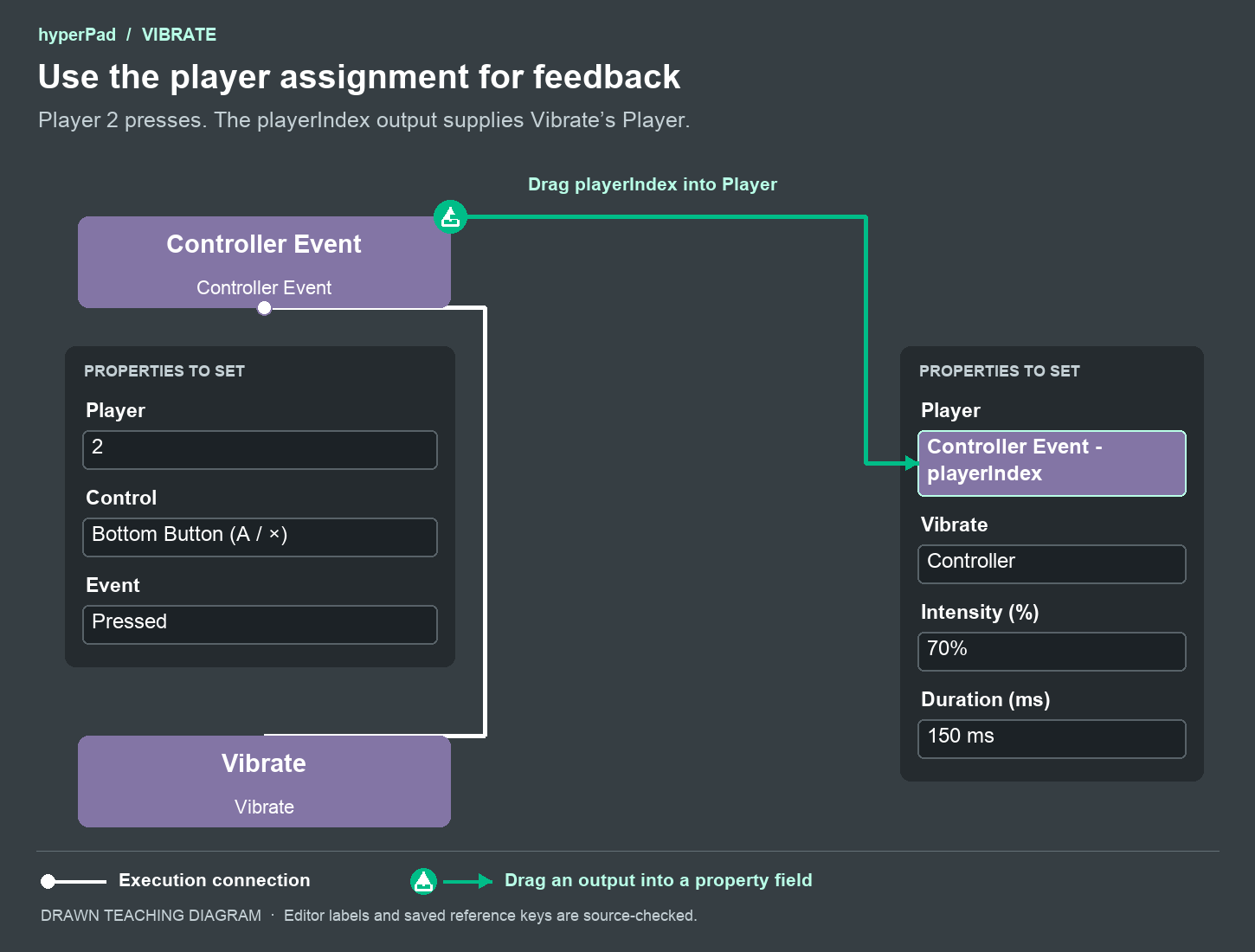This screenshot has width=1255, height=952.
Task: Click the 'Event' property label
Action: tap(113, 585)
